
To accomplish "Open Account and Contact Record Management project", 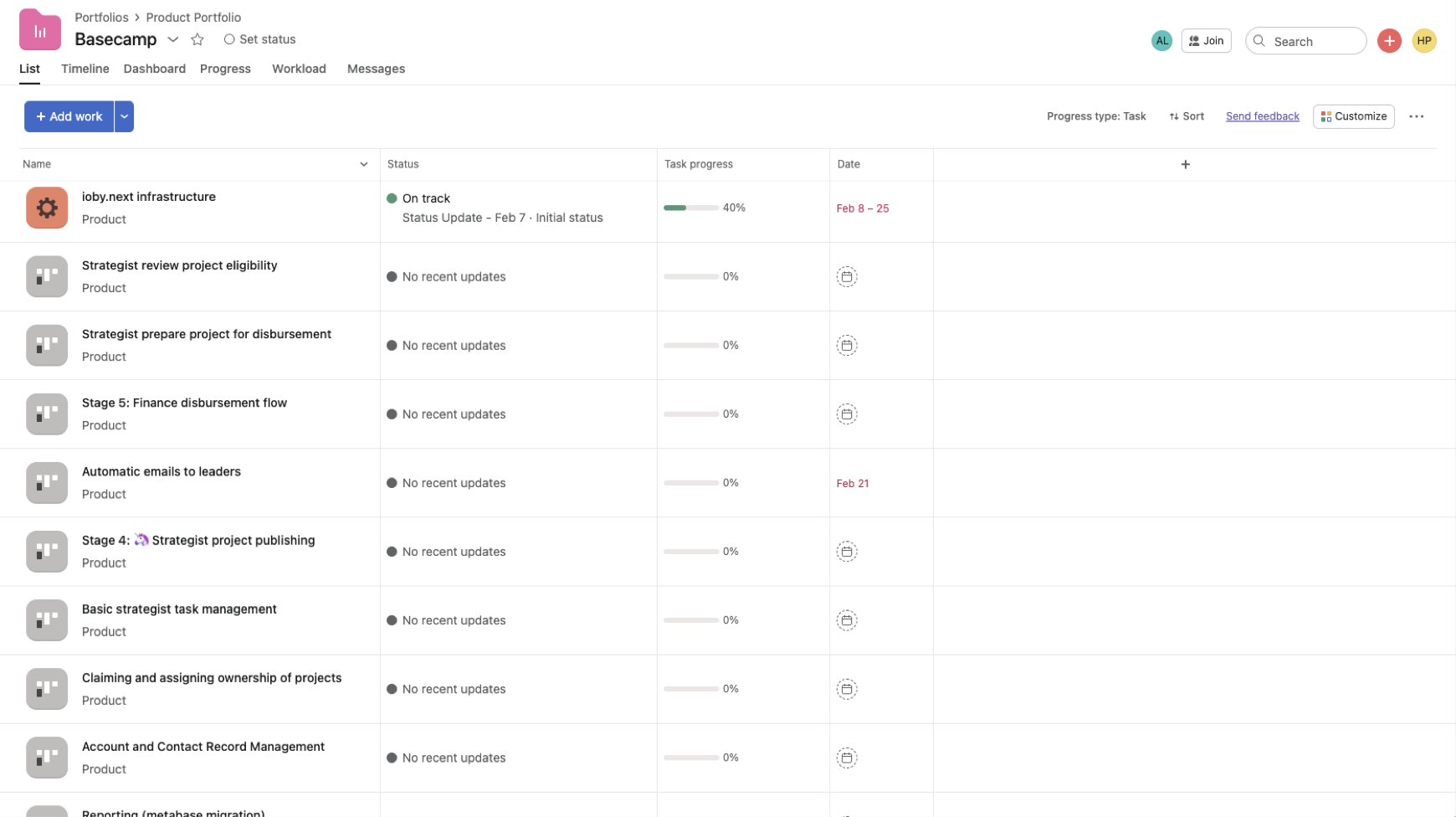I will click(x=203, y=746).
